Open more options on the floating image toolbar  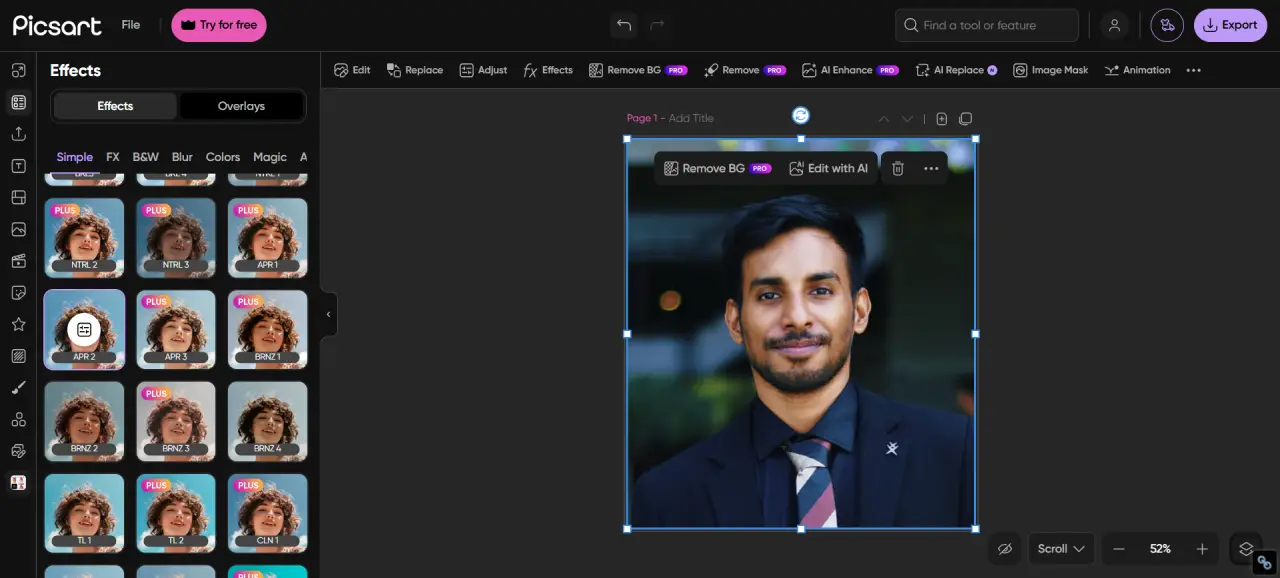point(931,168)
